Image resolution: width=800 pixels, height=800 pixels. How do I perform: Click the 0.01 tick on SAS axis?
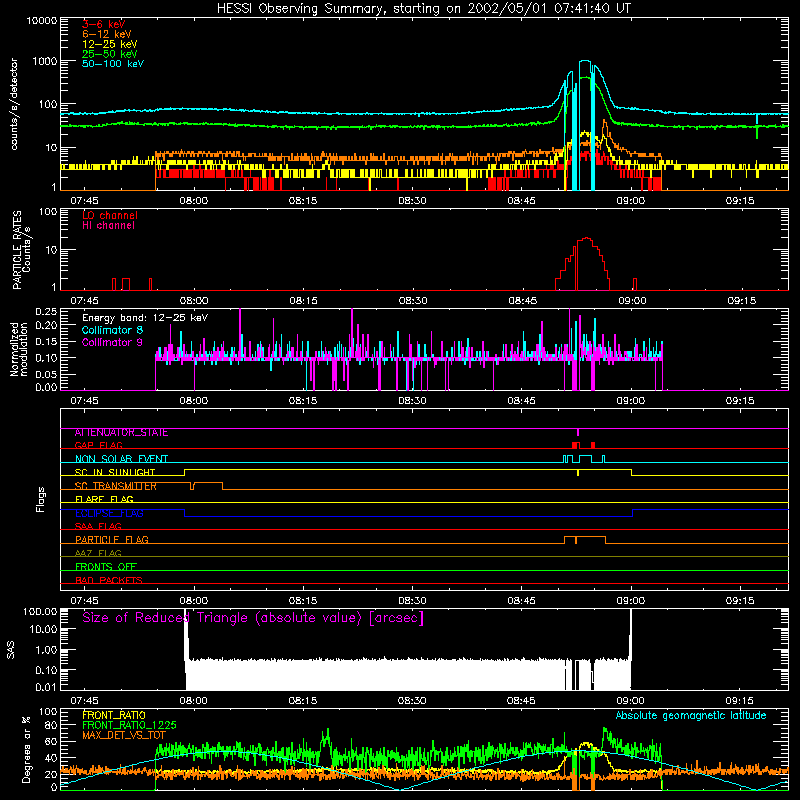(x=46, y=687)
